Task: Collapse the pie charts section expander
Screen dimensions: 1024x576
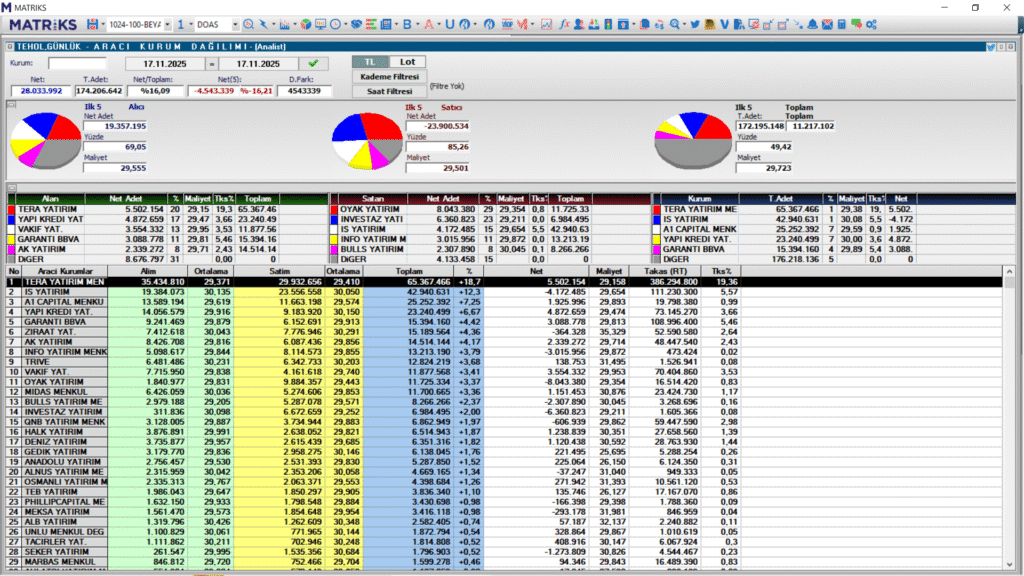Action: click(x=11, y=104)
